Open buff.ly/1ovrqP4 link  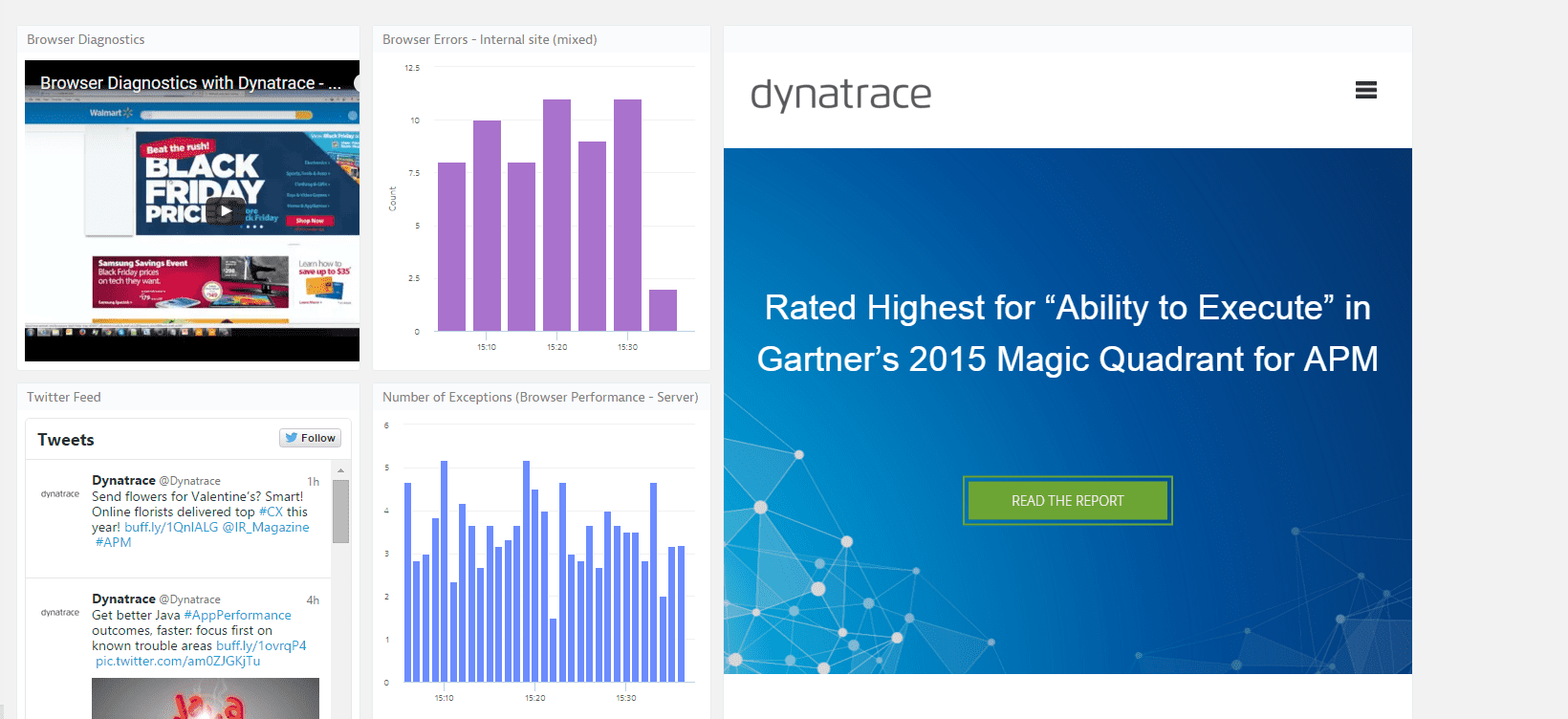(261, 645)
